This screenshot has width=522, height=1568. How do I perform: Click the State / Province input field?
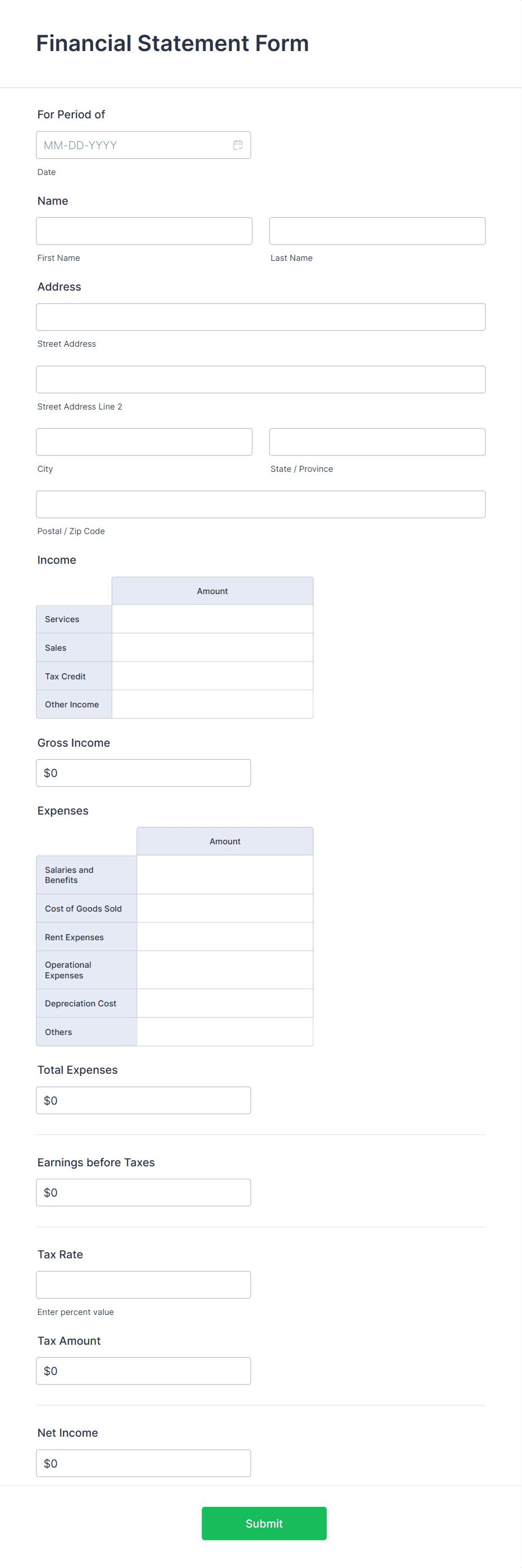click(377, 442)
